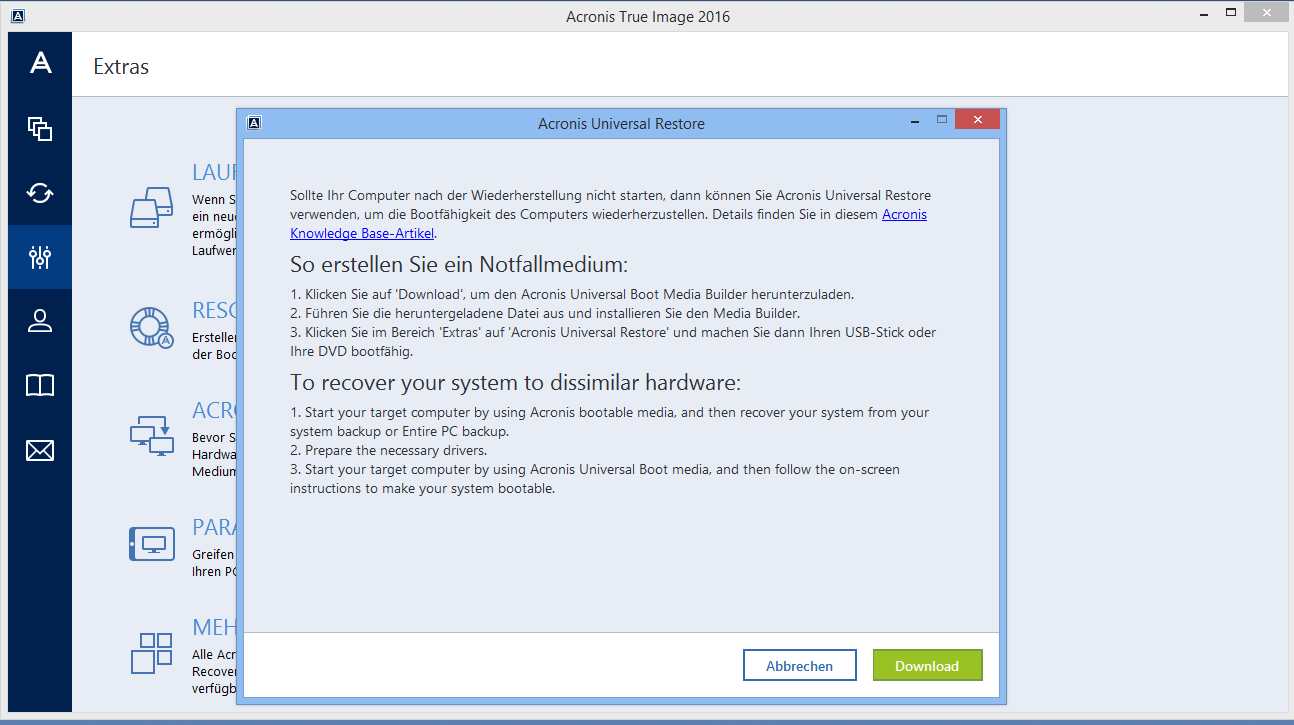The image size is (1294, 725).
Task: Minimize the Acronis Universal Restore dialog
Action: 914,120
